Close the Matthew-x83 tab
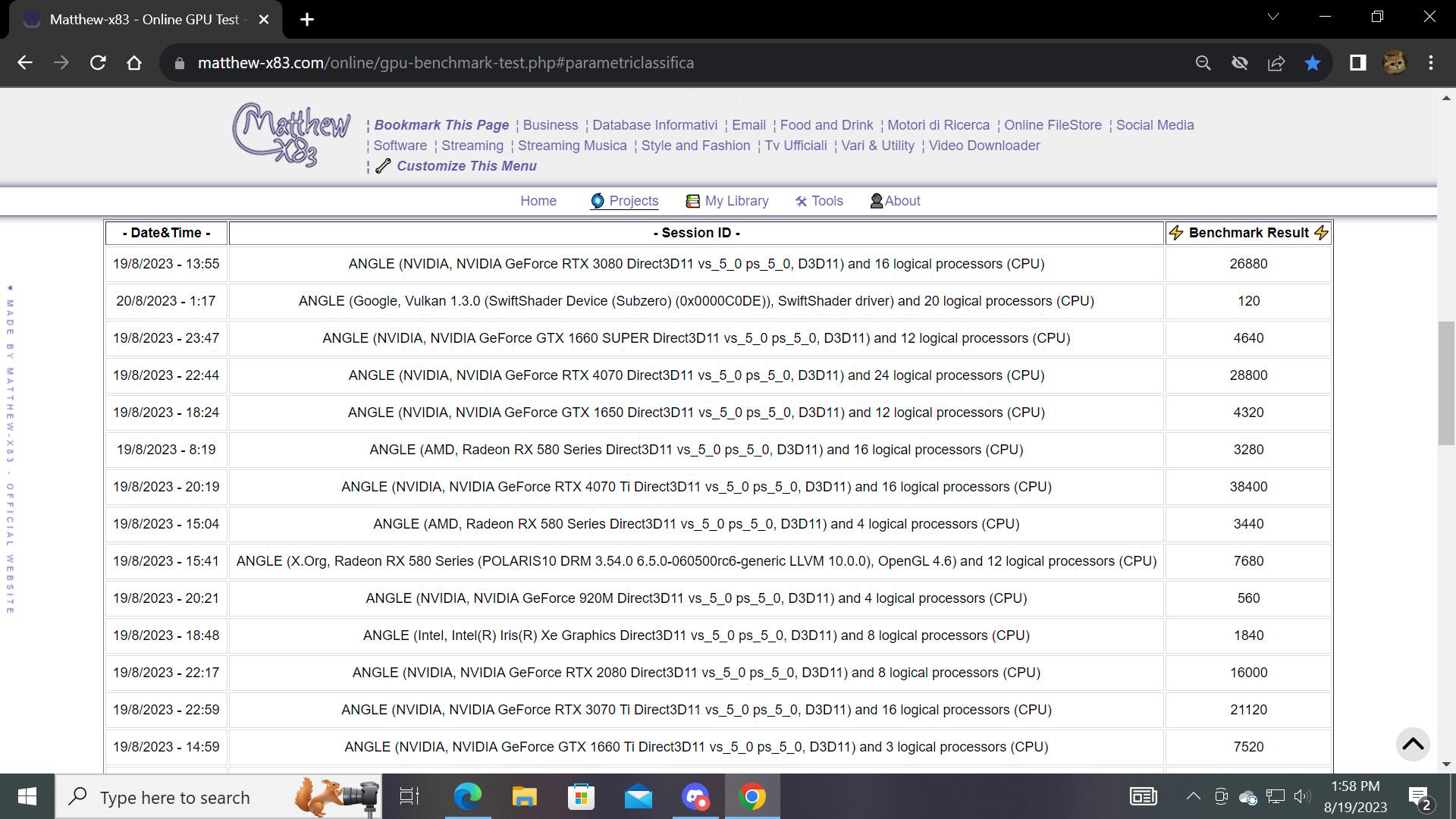This screenshot has width=1456, height=819. pyautogui.click(x=264, y=20)
